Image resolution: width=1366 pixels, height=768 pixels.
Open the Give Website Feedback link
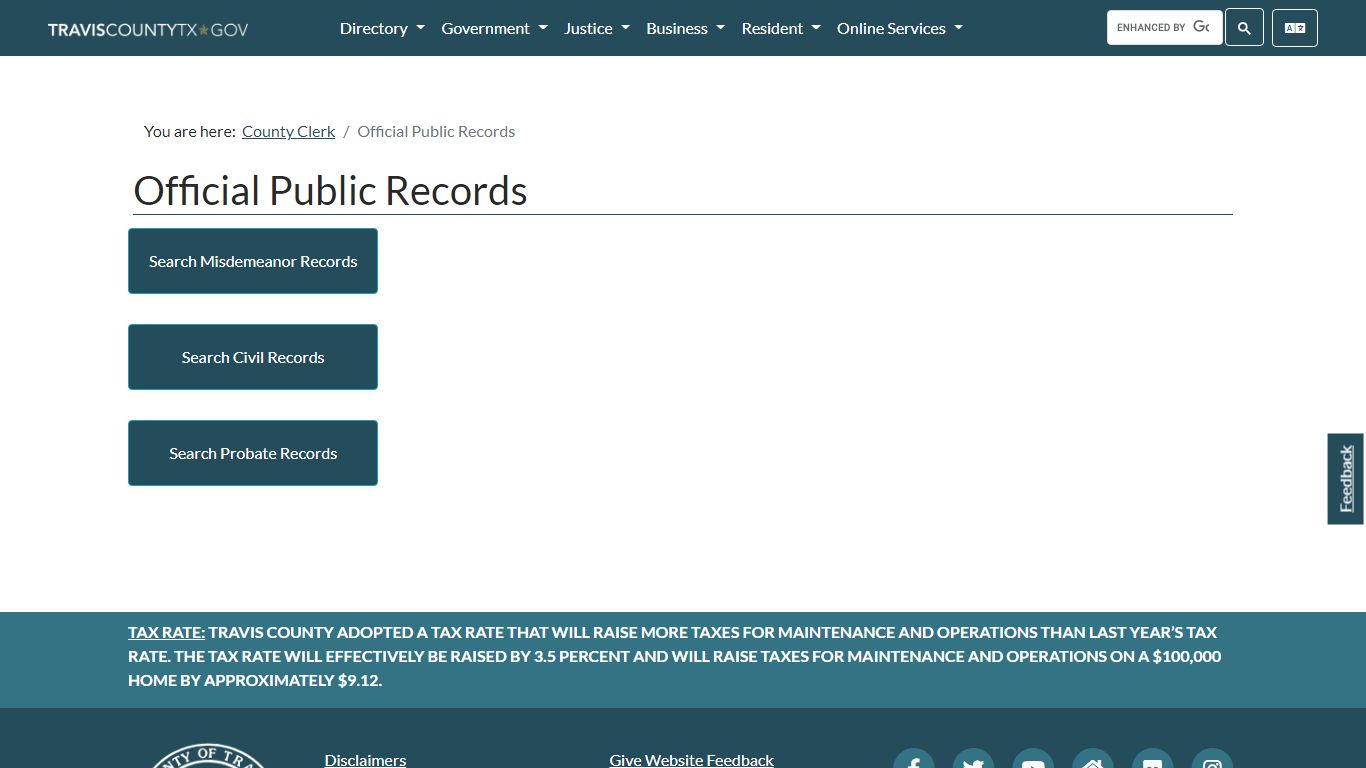691,759
